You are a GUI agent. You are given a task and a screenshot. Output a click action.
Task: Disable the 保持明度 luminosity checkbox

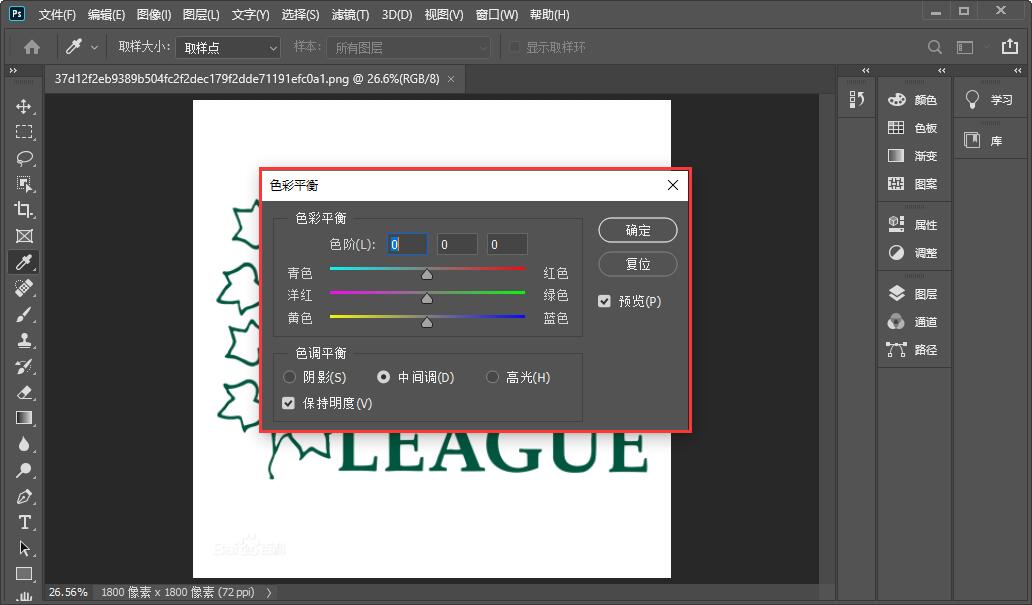coord(288,403)
